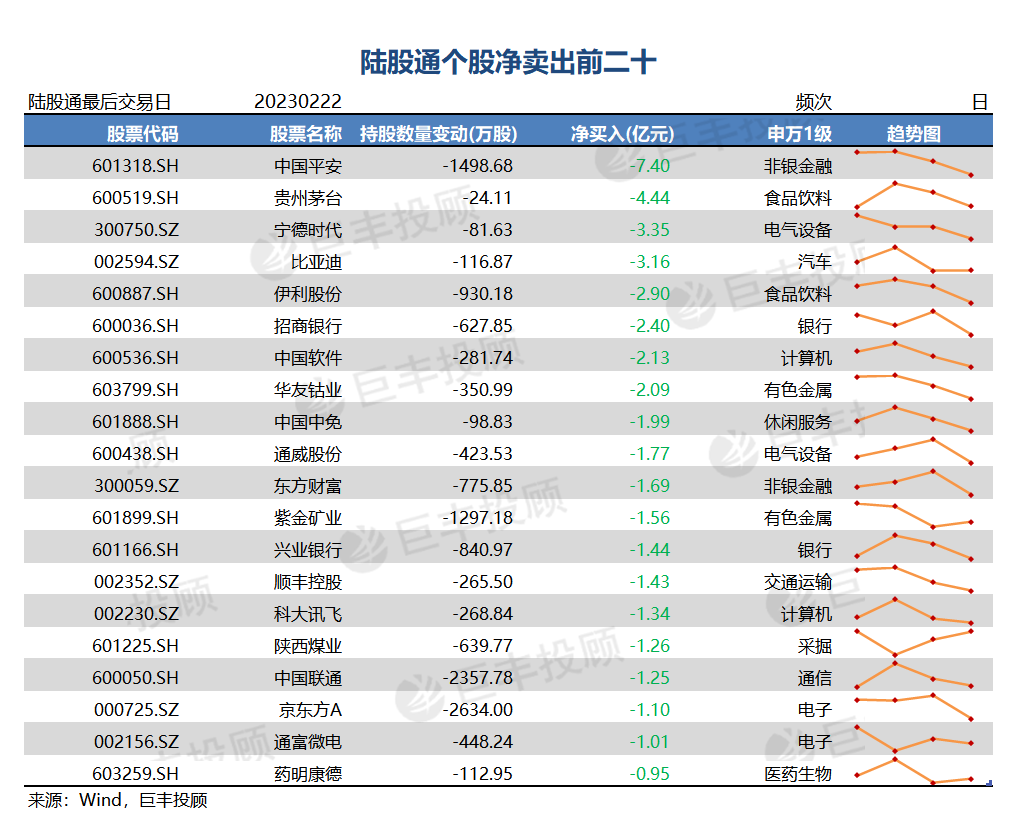Click the 科大讯飞 name cell
The image size is (1019, 839).
307,613
